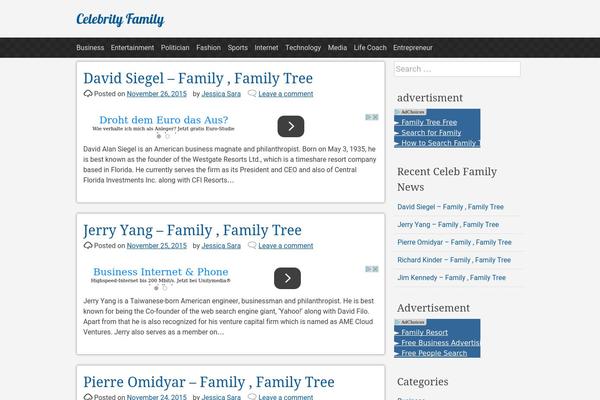The height and width of the screenshot is (400, 600).
Task: Click the comment bubble icon on Pierre Omidyar post
Action: [x=252, y=397]
